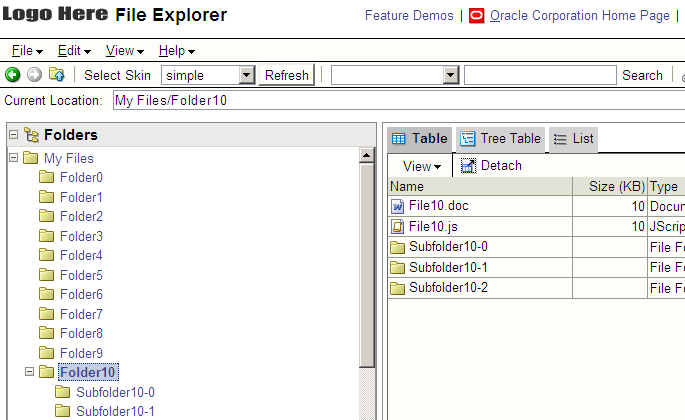The height and width of the screenshot is (420, 685).
Task: Click the My Files tree label
Action: 69,158
